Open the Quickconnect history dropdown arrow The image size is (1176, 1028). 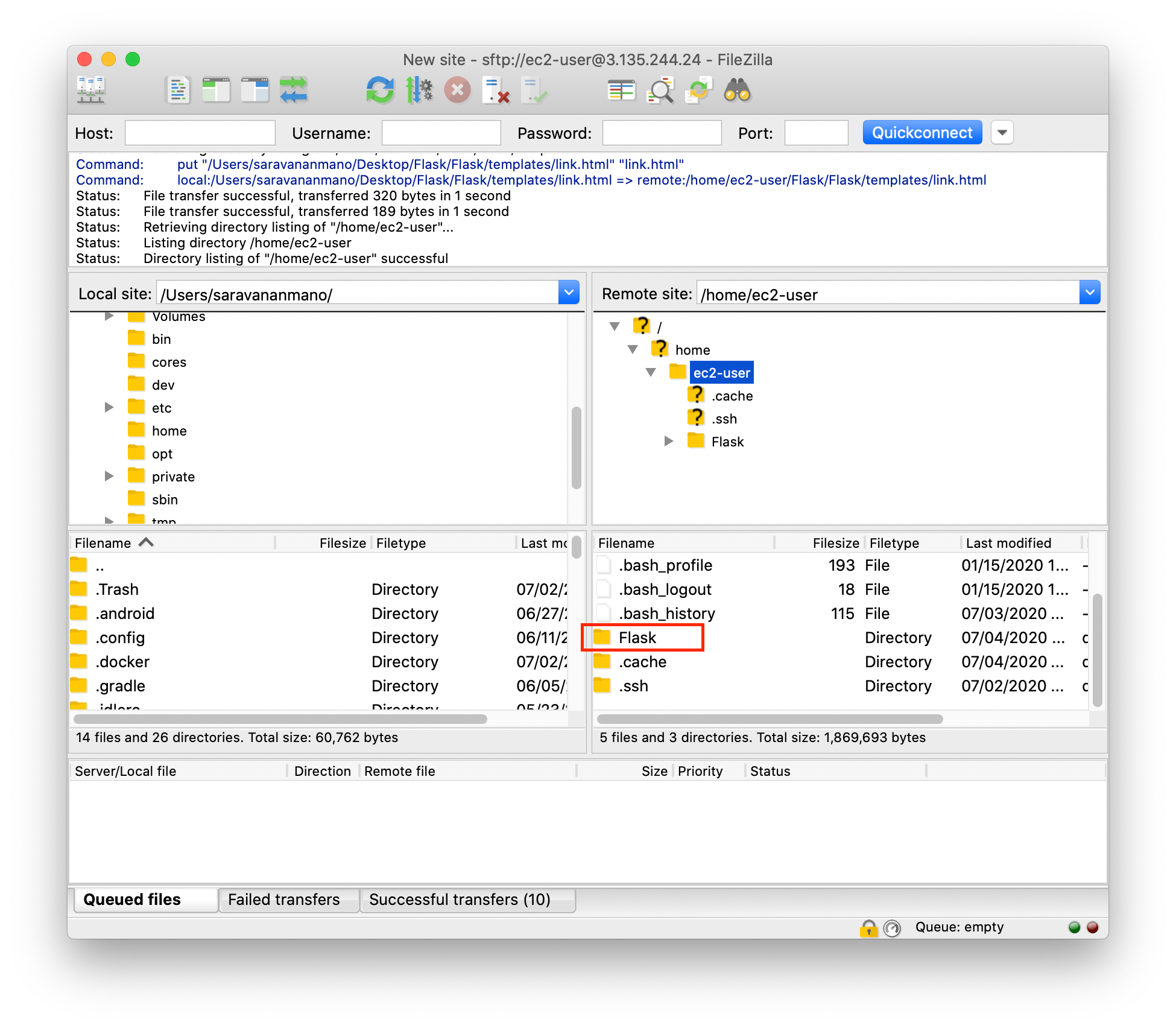point(1002,133)
